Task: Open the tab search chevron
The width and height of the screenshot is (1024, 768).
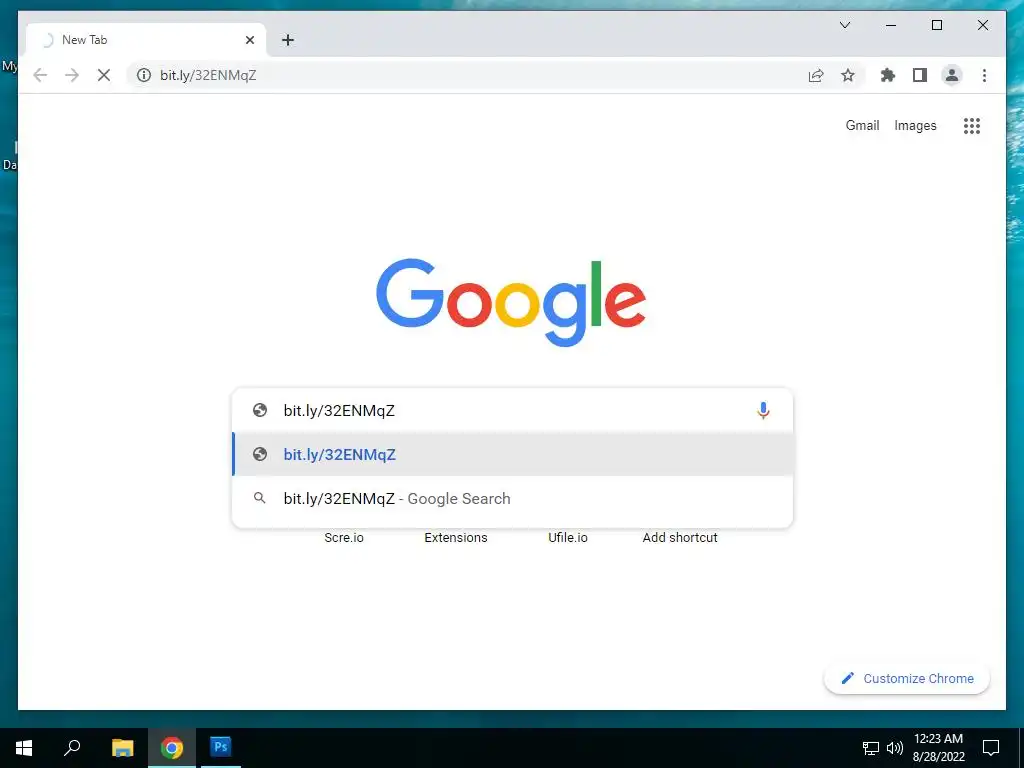Action: [844, 25]
